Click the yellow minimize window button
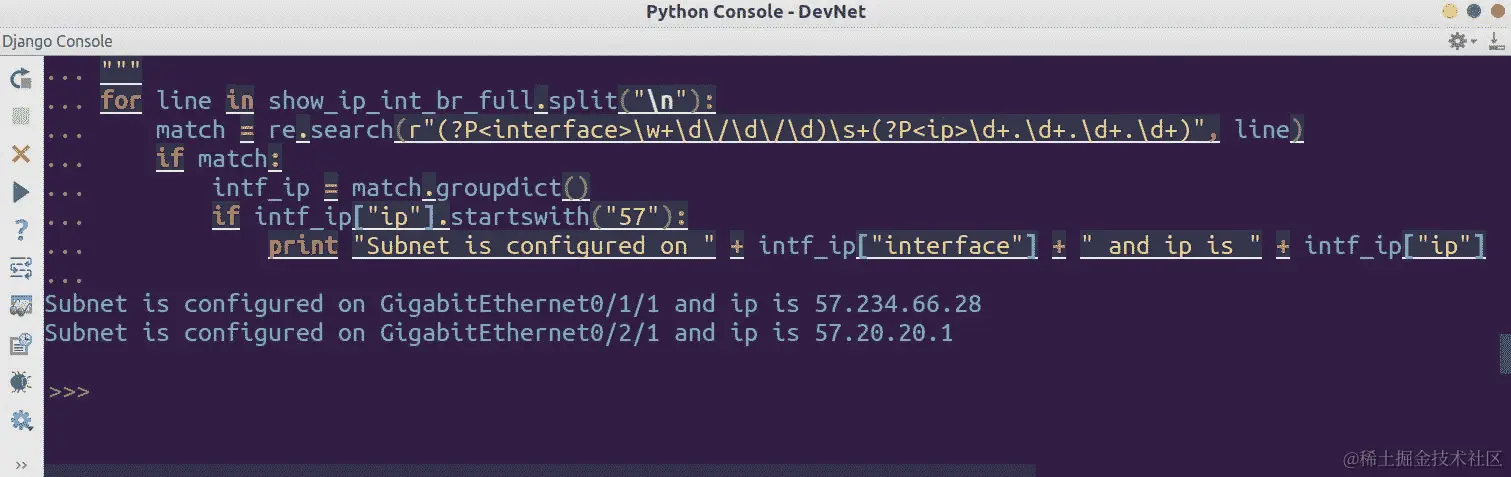Screen dimensions: 1511x477 1450,11
